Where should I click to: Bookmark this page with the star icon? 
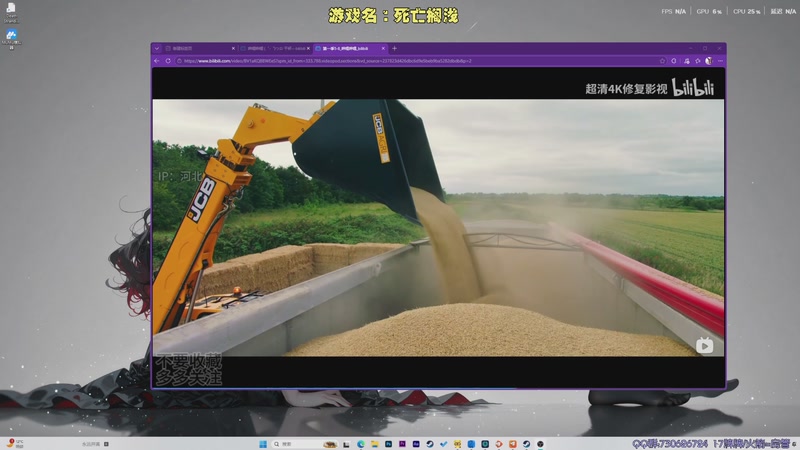pyautogui.click(x=662, y=61)
